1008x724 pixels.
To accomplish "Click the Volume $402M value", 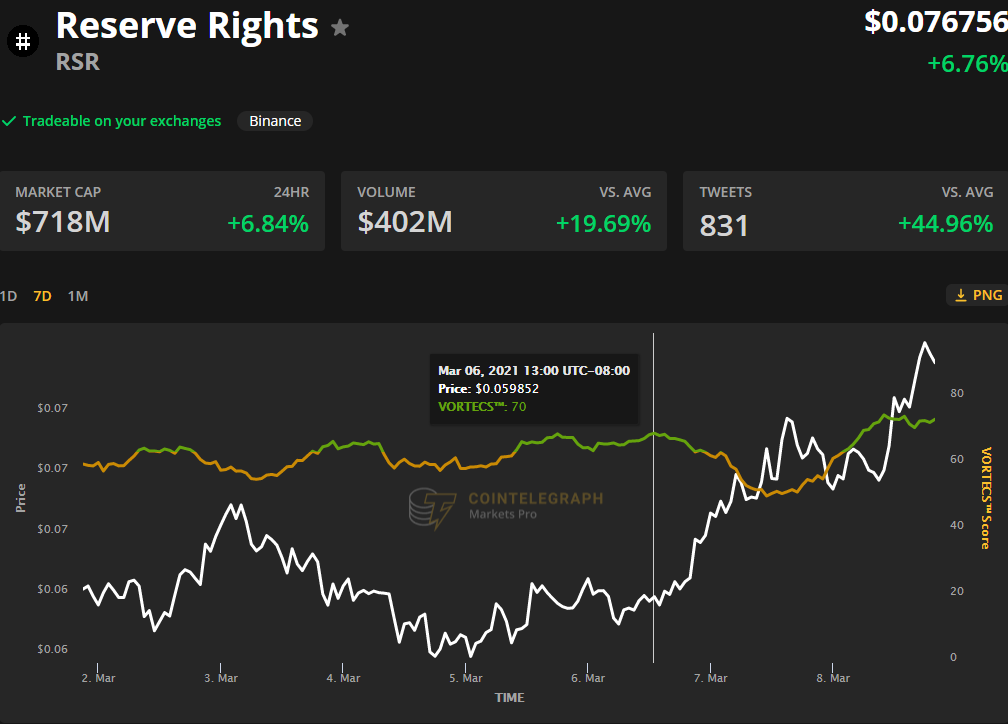I will [405, 222].
